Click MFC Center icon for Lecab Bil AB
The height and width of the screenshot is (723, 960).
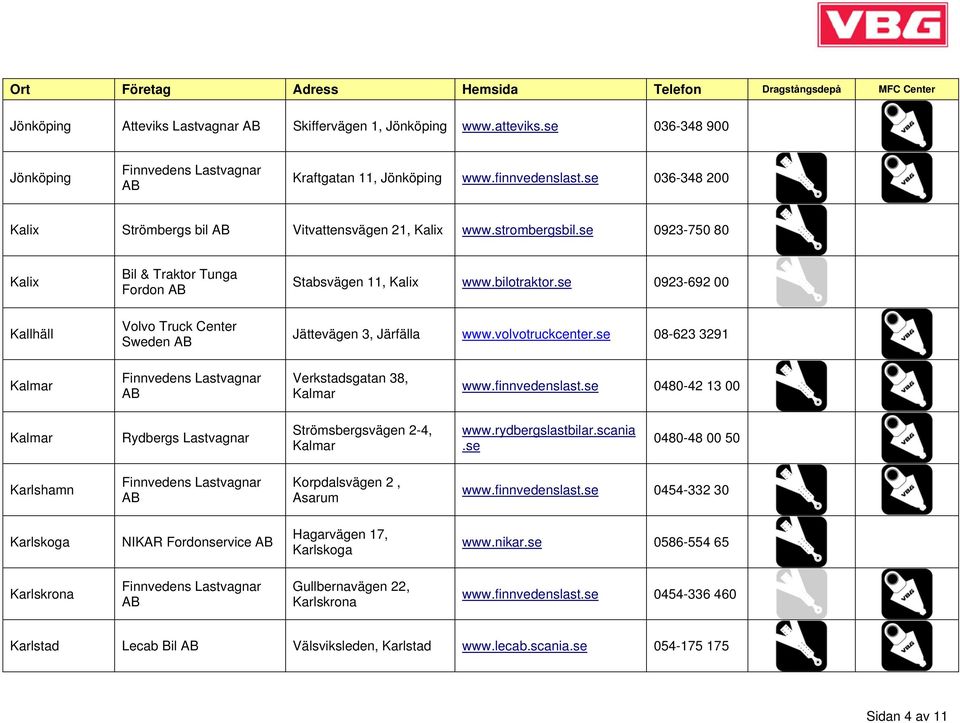tap(907, 646)
